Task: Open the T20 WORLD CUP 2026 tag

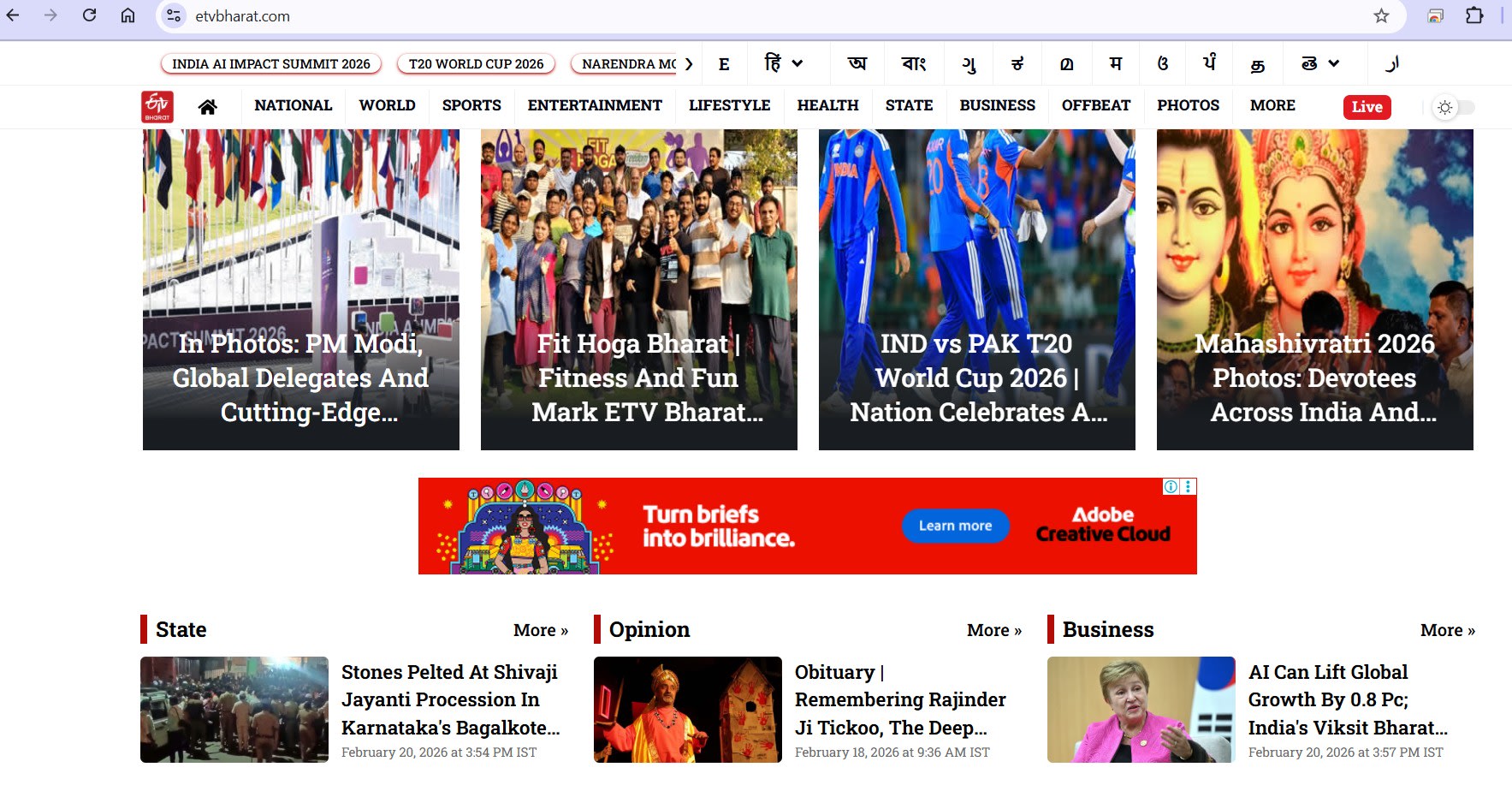Action: tap(476, 64)
